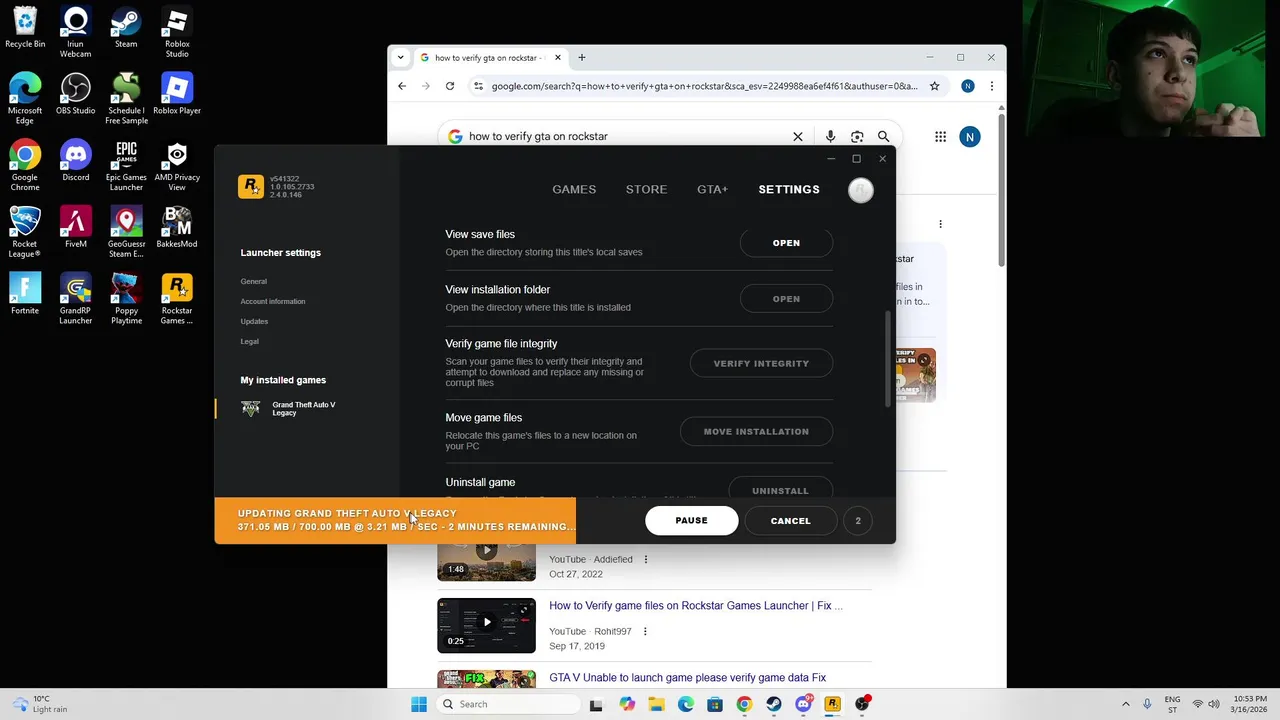Open the Recycle Bin desktop icon

25,28
